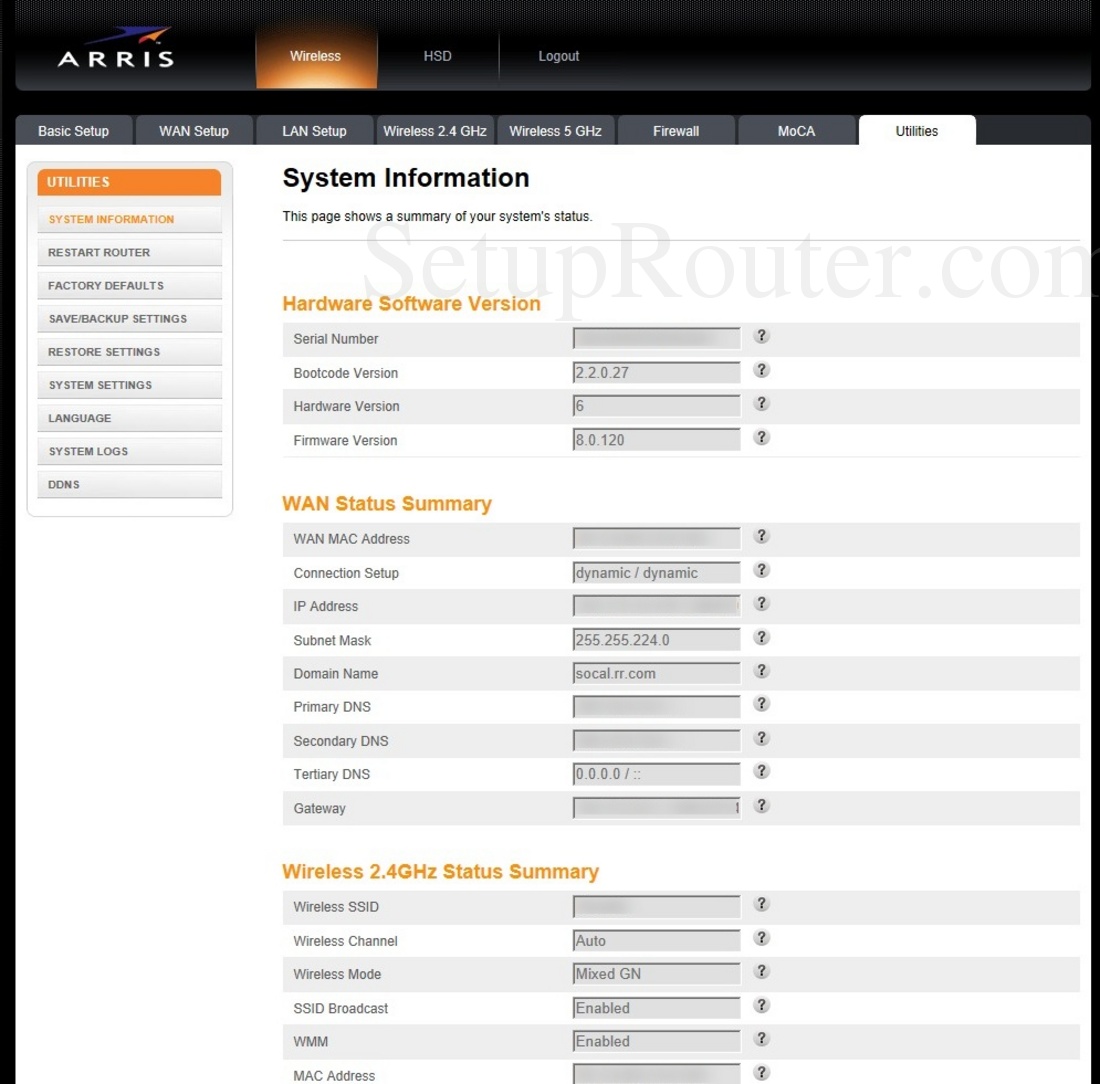View the System Logs page

(129, 451)
